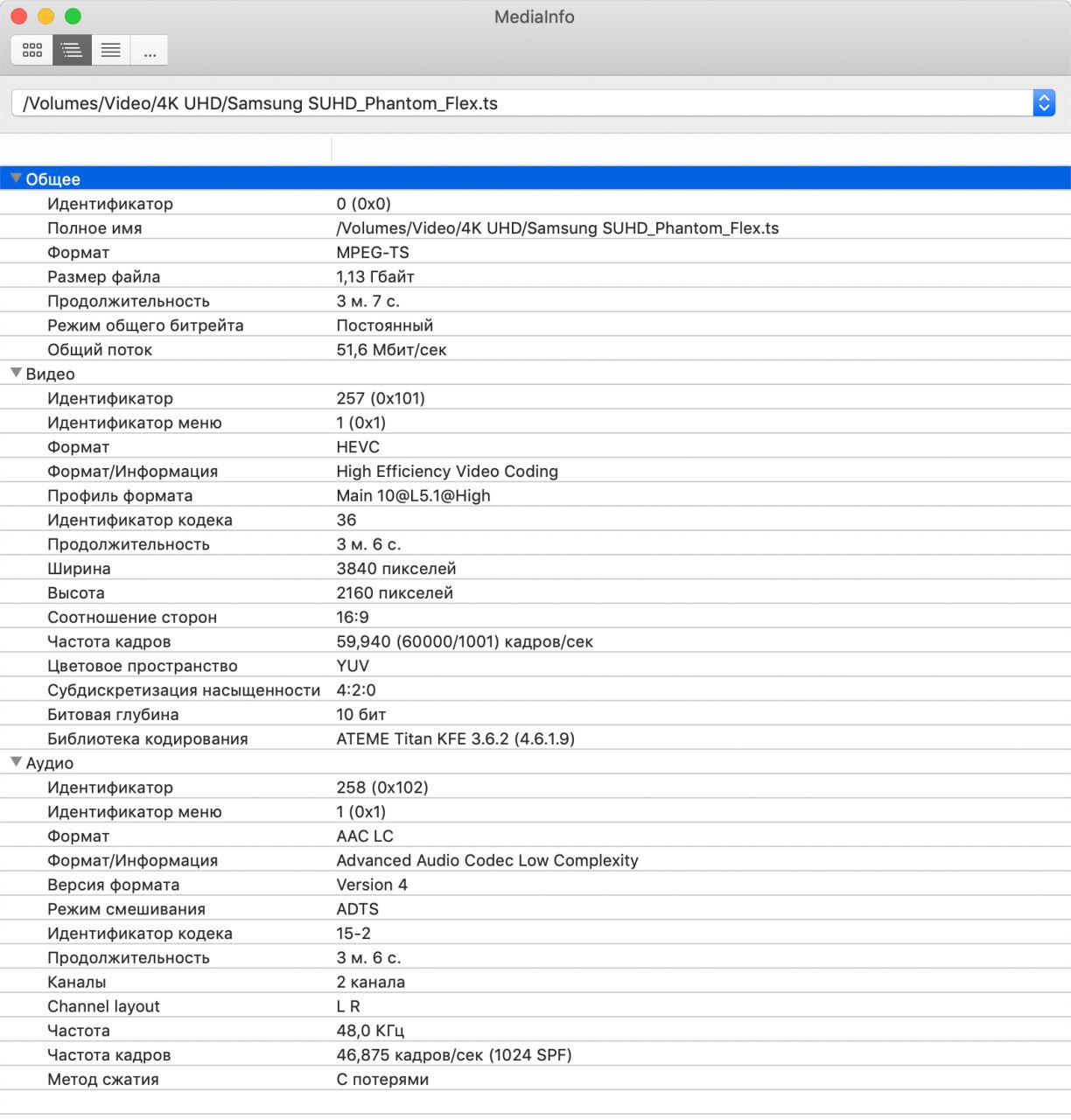
Task: Select the Видео section header
Action: point(535,374)
